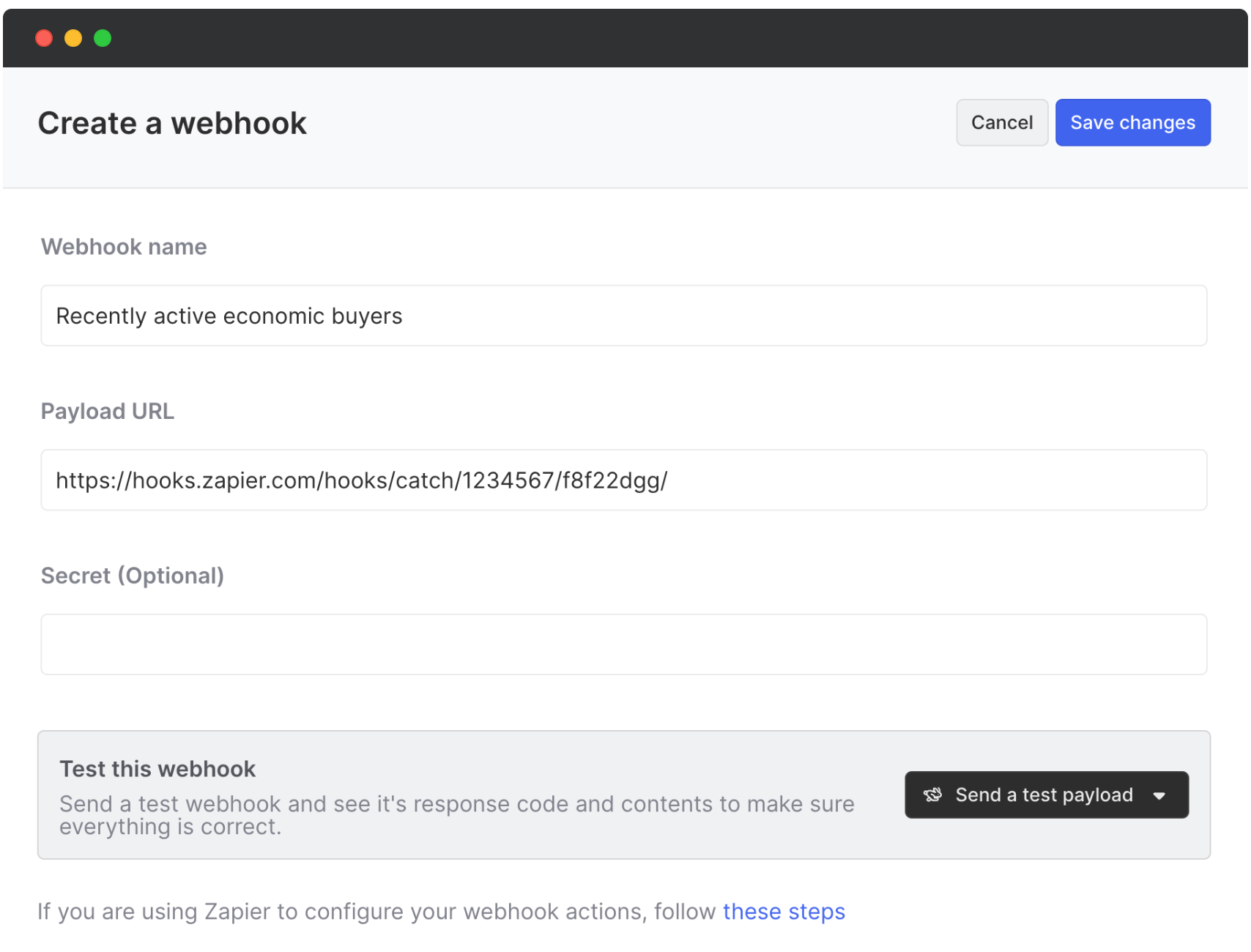The image size is (1251, 952).
Task: Cancel the webhook creation
Action: (1001, 122)
